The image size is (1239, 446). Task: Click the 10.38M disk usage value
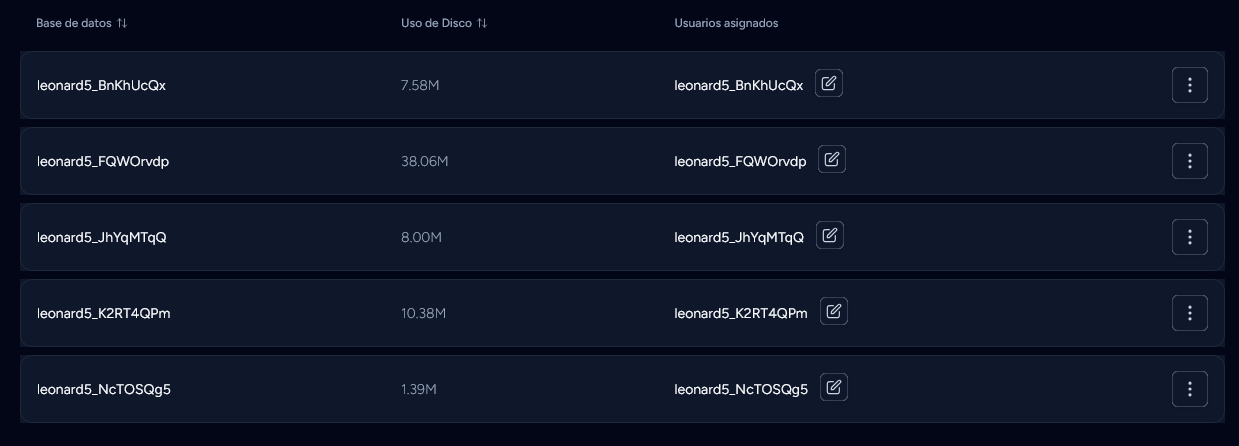click(x=423, y=313)
